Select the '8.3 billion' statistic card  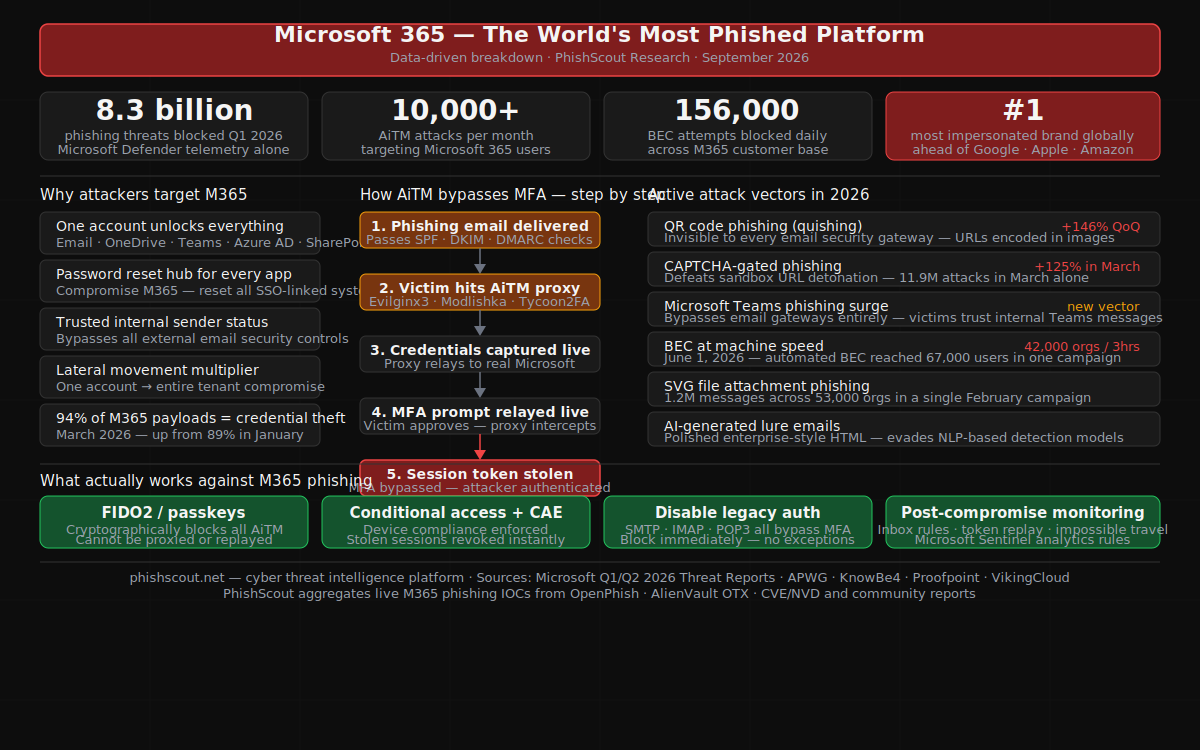pos(174,126)
